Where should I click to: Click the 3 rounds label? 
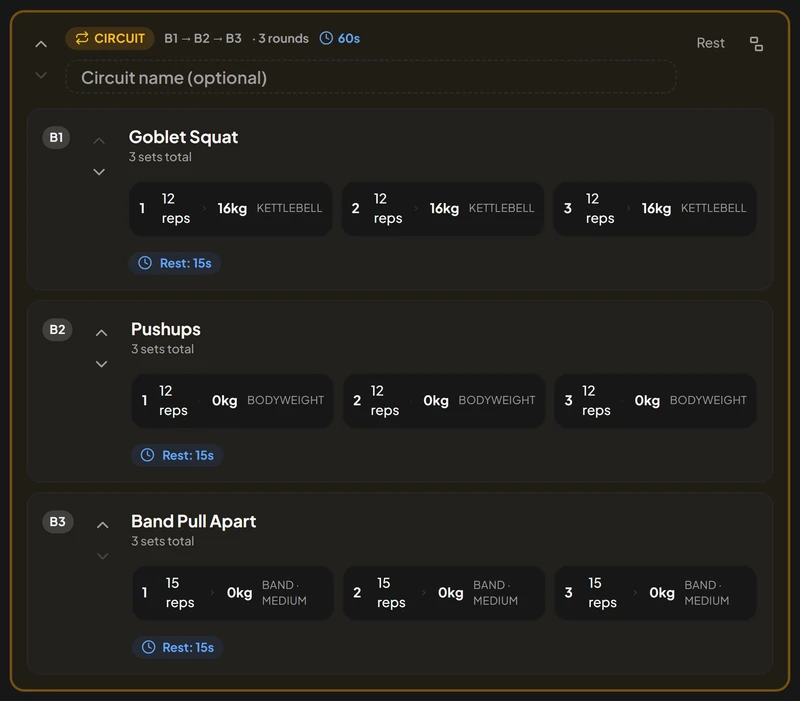pos(283,38)
